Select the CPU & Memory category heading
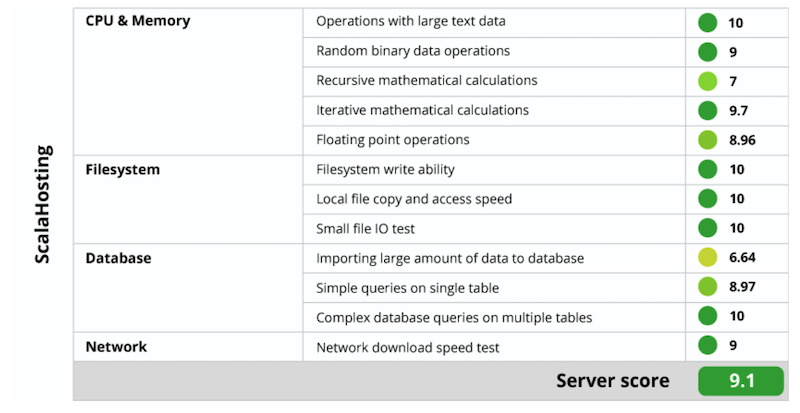The width and height of the screenshot is (800, 413). [138, 20]
